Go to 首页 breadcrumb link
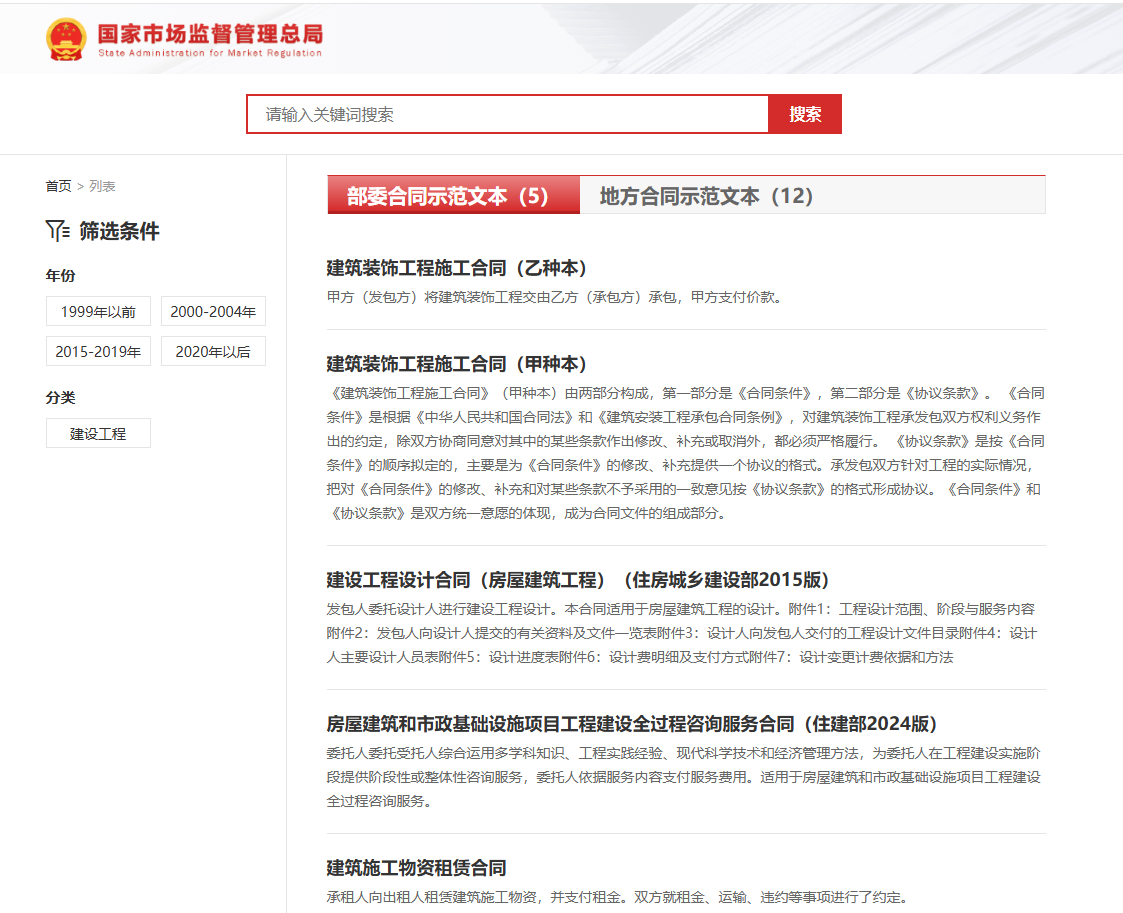 (58, 186)
